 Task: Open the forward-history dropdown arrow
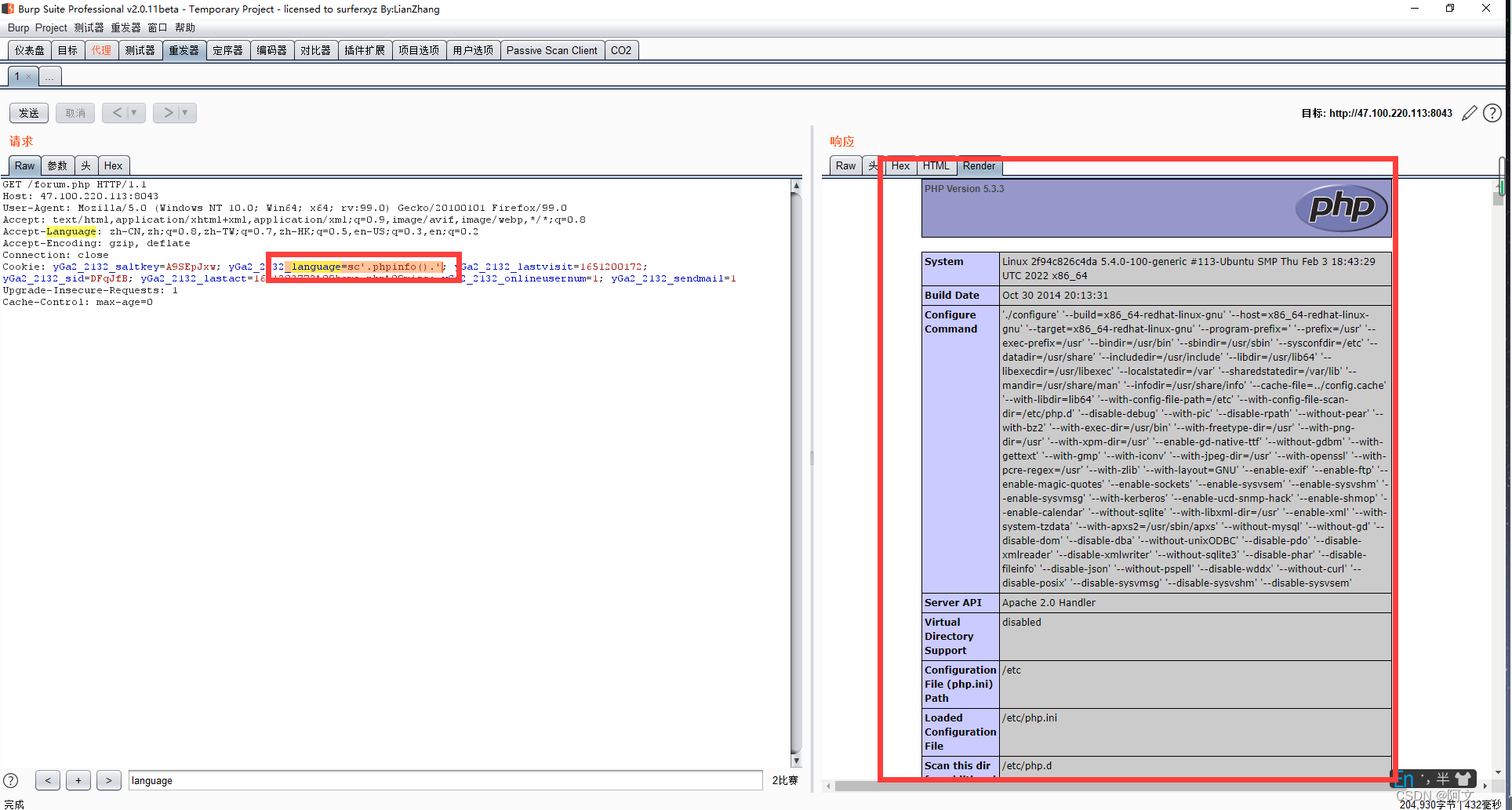(185, 113)
